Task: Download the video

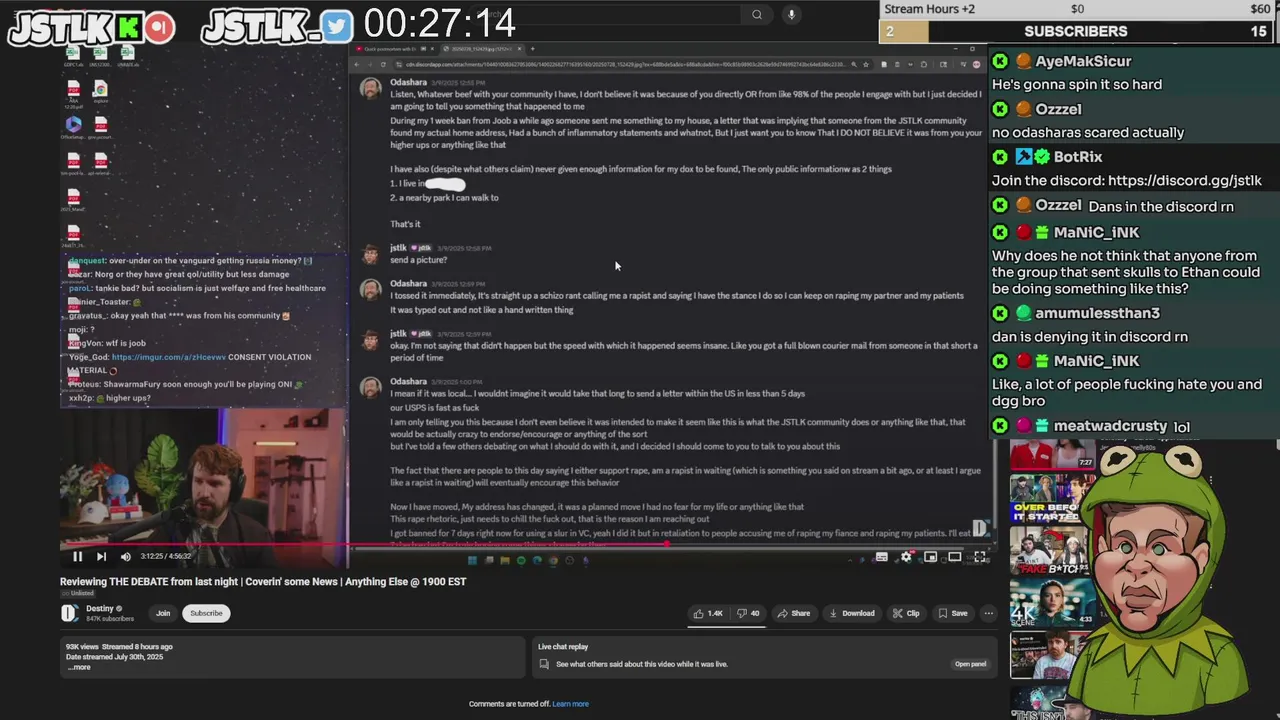Action: point(852,613)
